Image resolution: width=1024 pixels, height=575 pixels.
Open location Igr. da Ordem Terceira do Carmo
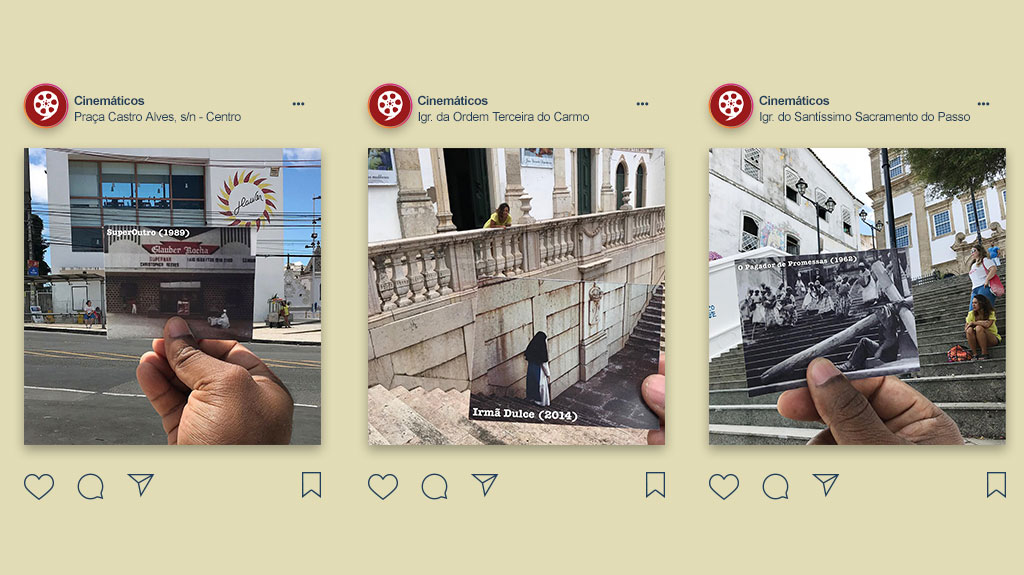[x=504, y=117]
